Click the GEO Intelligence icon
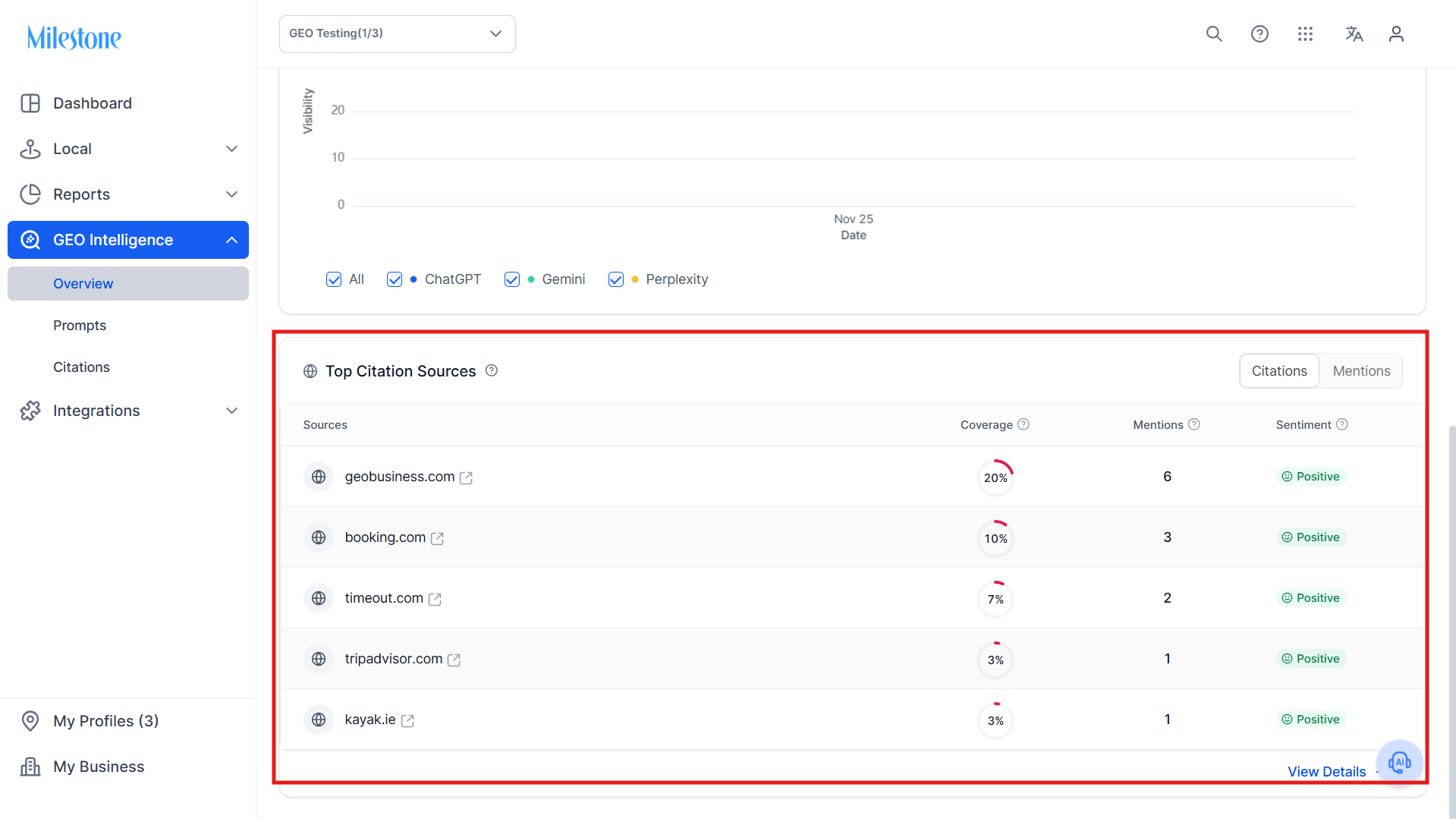The height and width of the screenshot is (819, 1456). click(30, 240)
